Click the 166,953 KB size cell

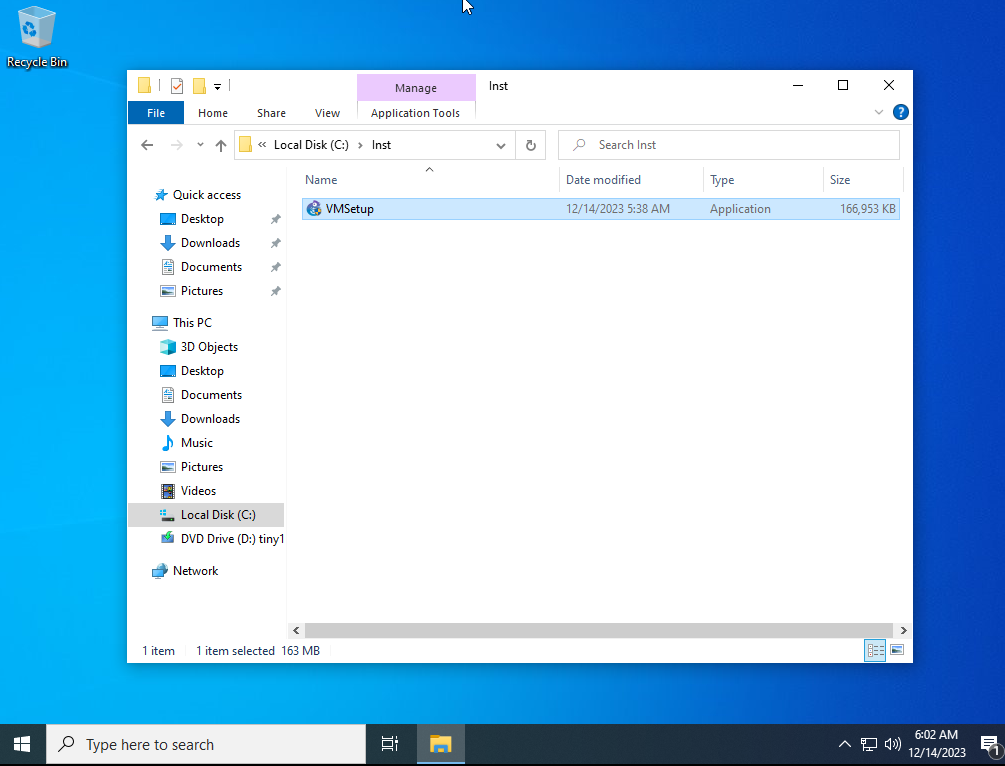(x=868, y=209)
